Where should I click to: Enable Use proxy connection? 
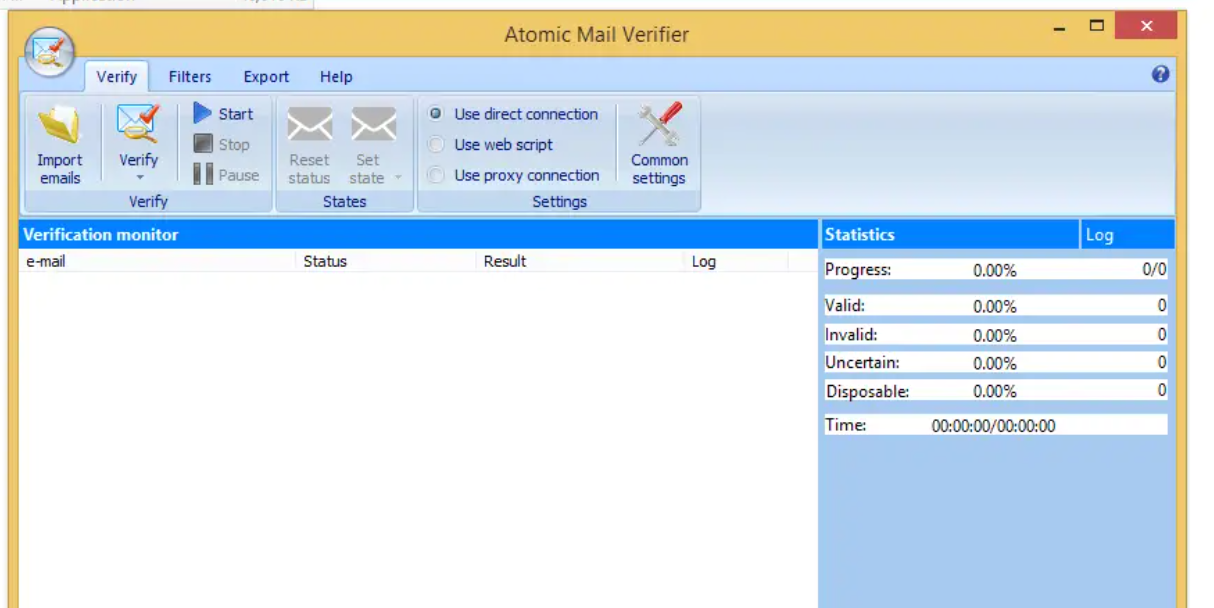[x=436, y=175]
